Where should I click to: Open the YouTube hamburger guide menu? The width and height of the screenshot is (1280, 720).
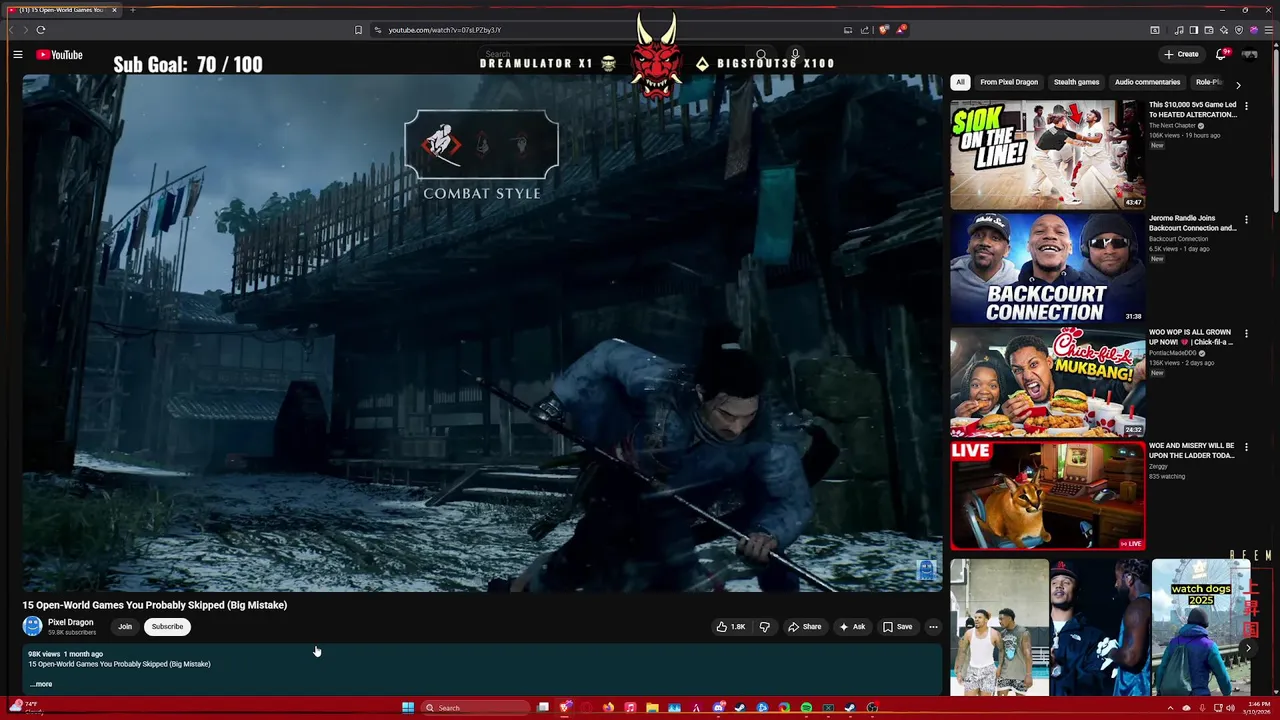18,55
